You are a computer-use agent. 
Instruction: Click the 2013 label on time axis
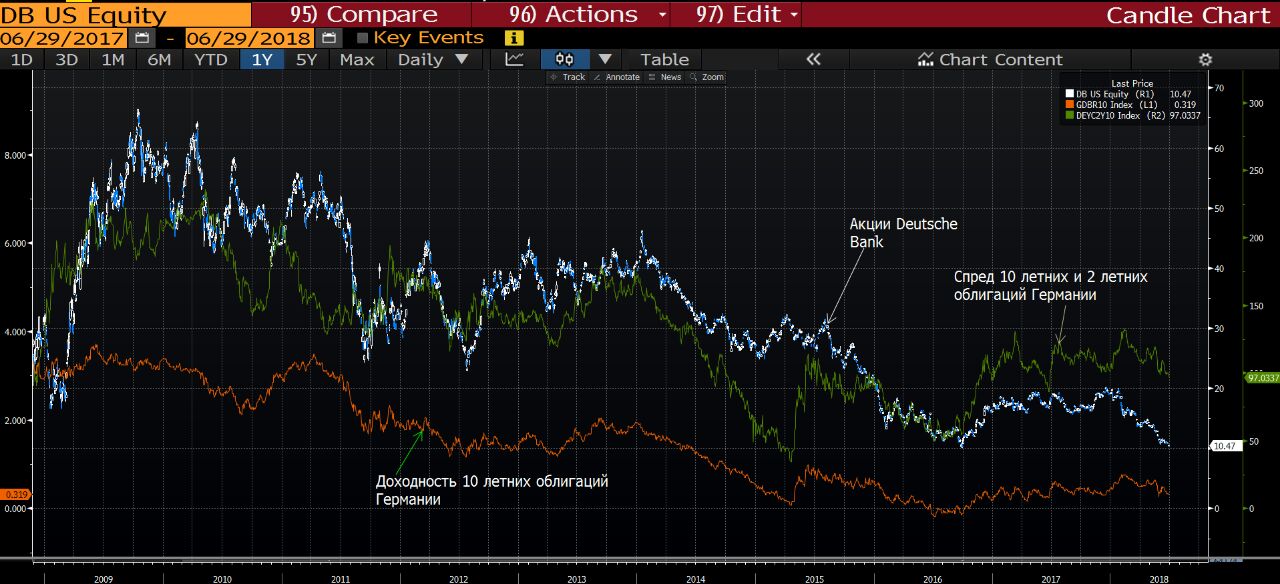[577, 579]
